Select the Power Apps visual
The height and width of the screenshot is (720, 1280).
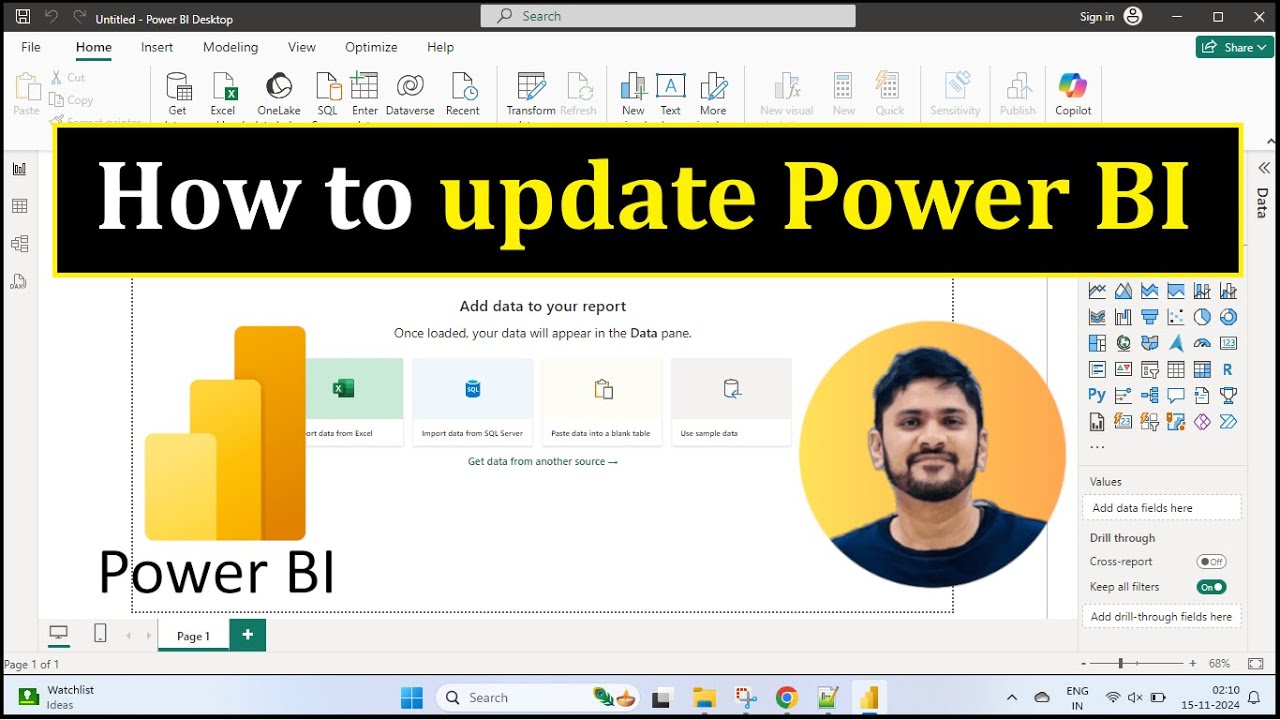tap(1202, 421)
